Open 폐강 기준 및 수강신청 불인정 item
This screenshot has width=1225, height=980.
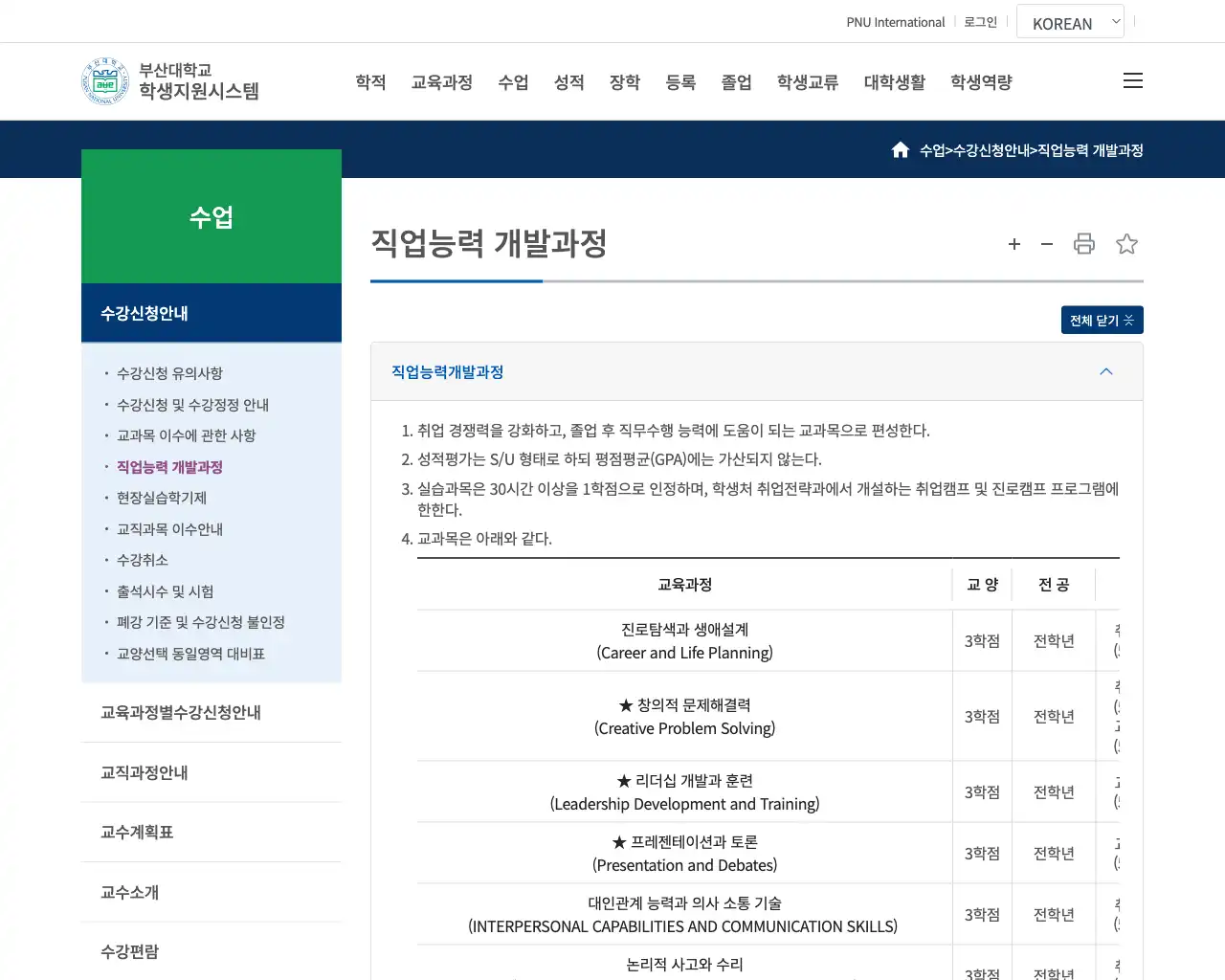201,622
